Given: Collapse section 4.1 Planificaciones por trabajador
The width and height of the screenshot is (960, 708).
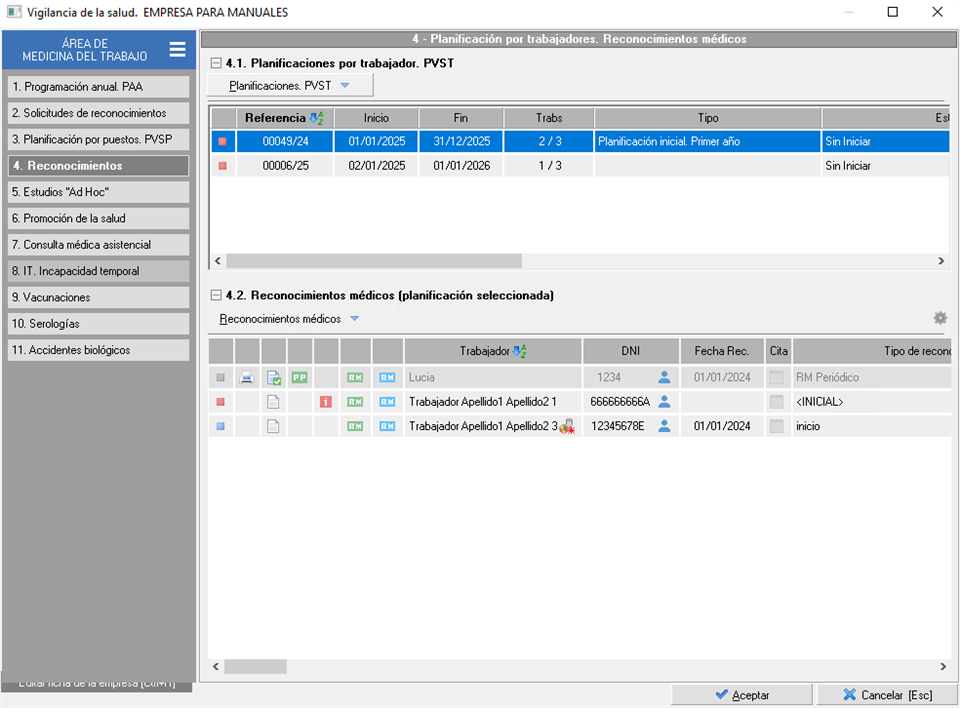Looking at the screenshot, I should [x=216, y=63].
